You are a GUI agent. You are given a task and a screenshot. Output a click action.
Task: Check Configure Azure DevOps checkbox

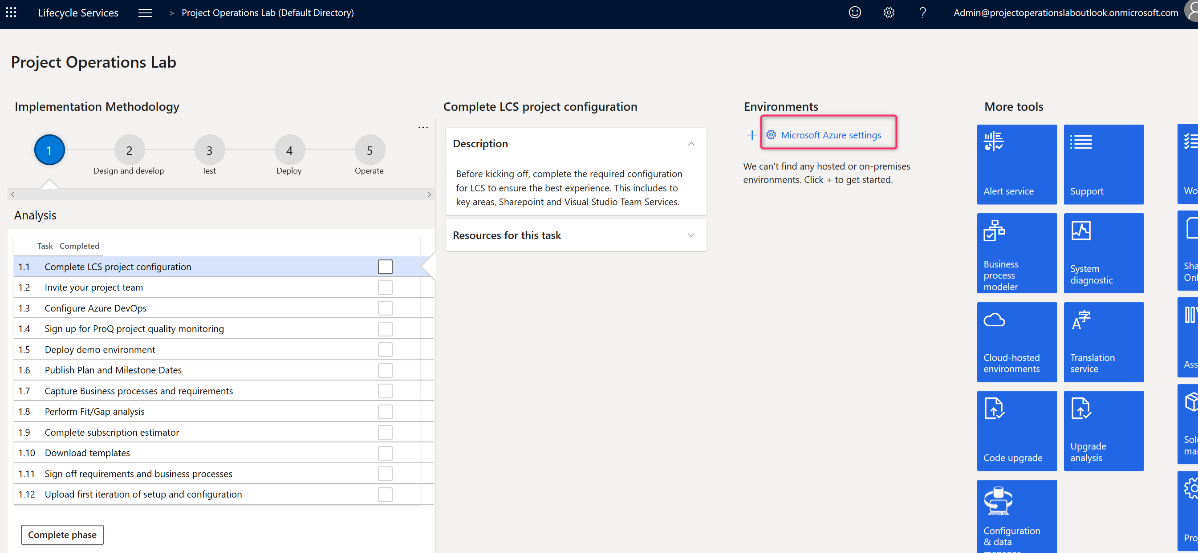386,308
